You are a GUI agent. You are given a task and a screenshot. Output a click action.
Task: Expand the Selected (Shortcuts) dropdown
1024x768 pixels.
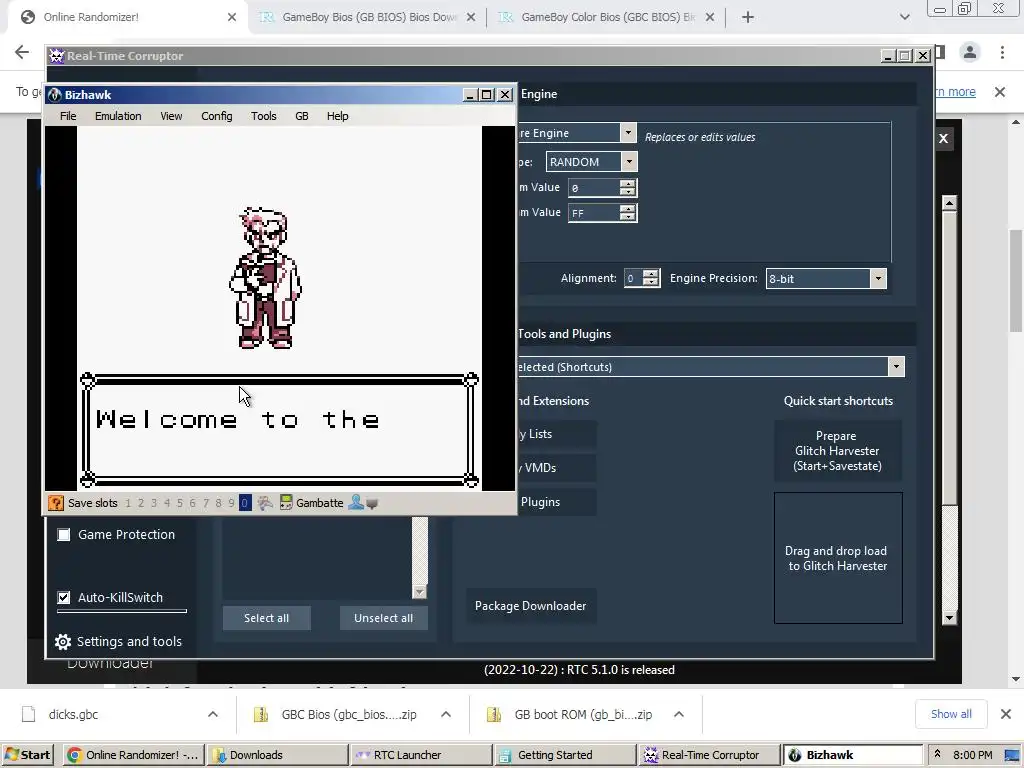[896, 366]
